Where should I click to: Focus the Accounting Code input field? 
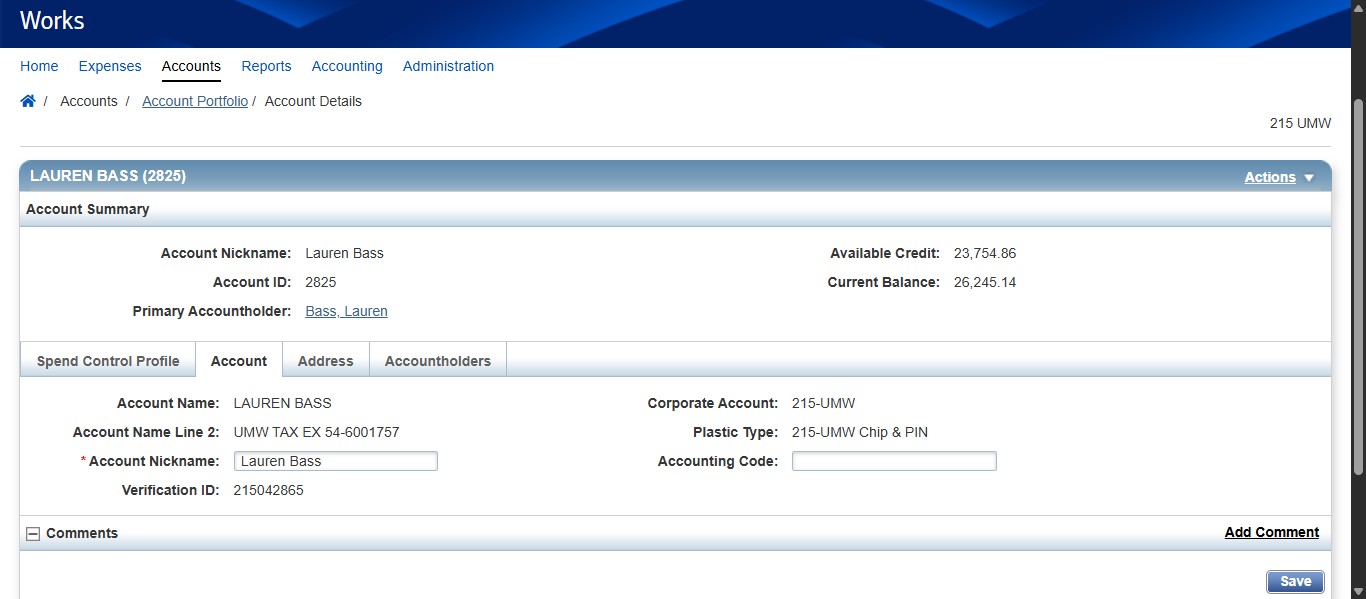pyautogui.click(x=894, y=461)
